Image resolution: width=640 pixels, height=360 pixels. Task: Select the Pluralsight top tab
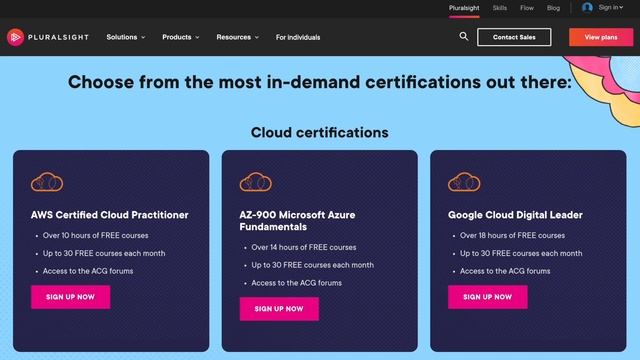[464, 8]
